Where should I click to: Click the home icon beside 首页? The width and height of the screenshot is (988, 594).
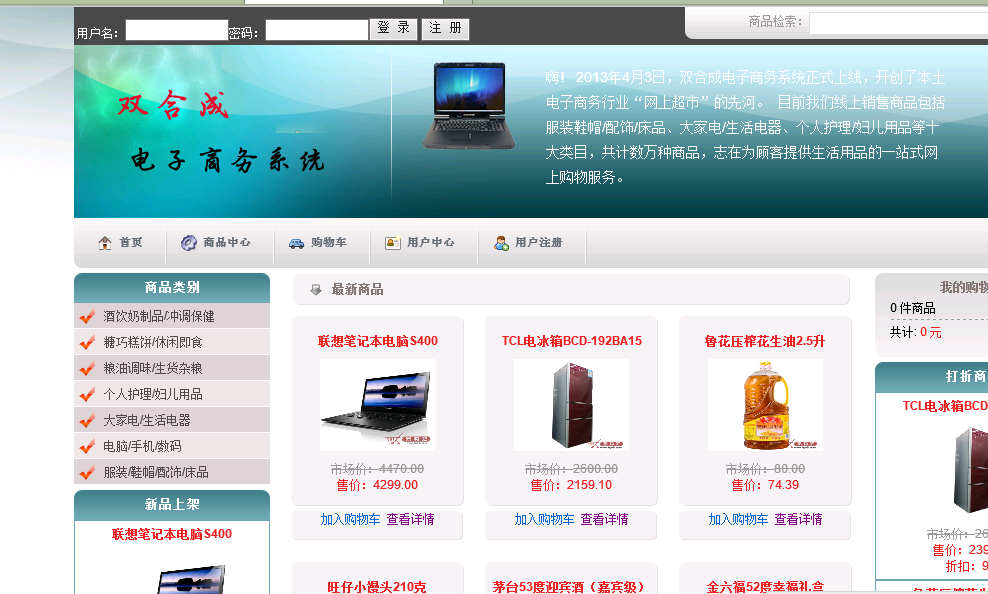pos(105,243)
